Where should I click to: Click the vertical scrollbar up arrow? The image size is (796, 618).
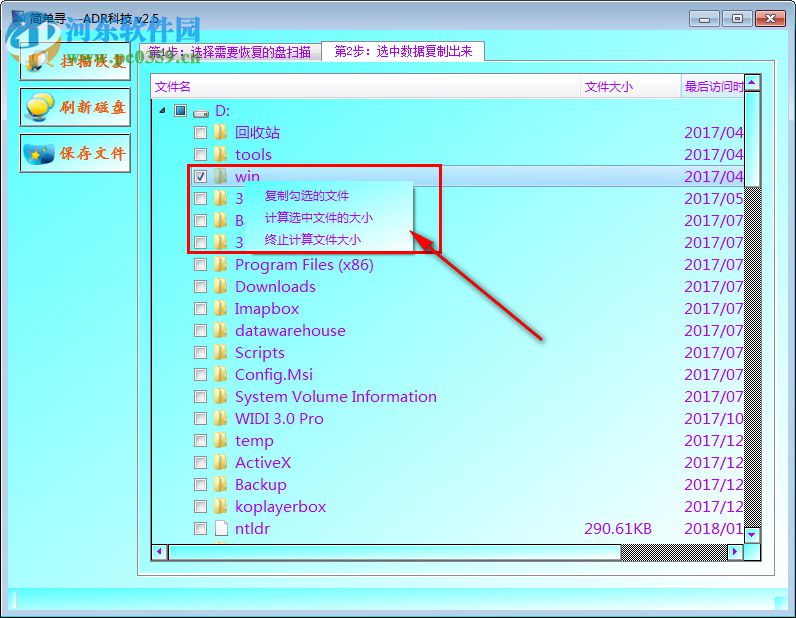pos(752,82)
